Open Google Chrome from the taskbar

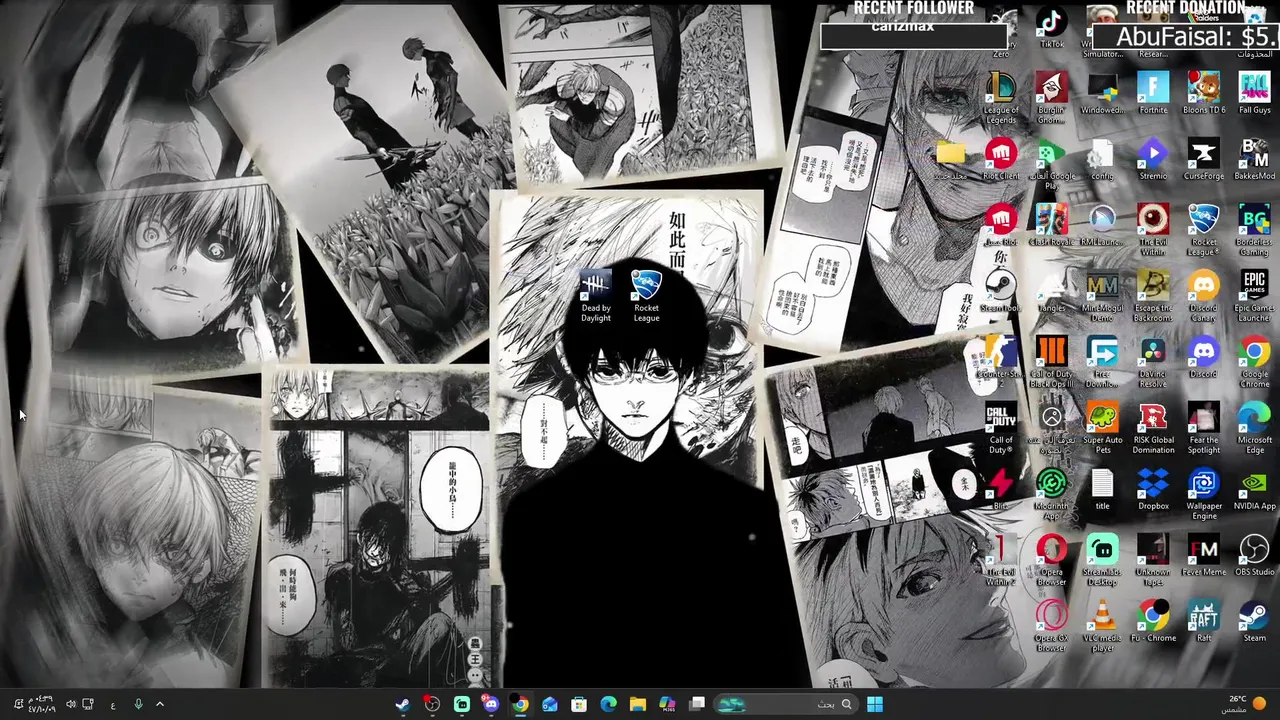(x=520, y=704)
